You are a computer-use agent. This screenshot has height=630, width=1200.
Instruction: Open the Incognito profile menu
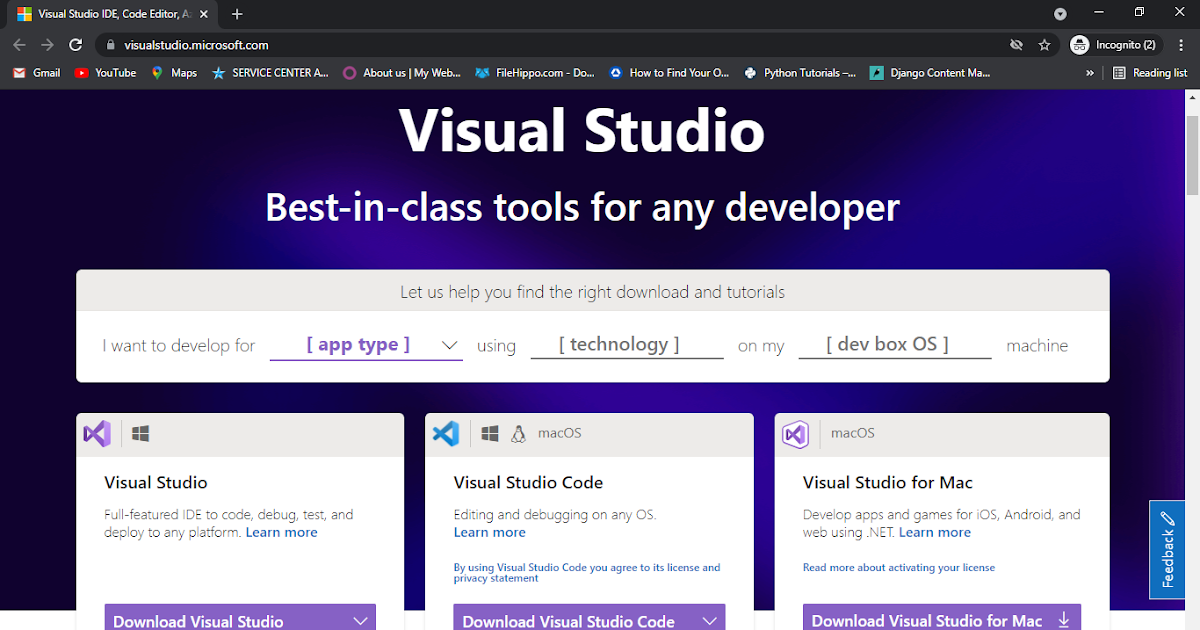[x=1112, y=44]
